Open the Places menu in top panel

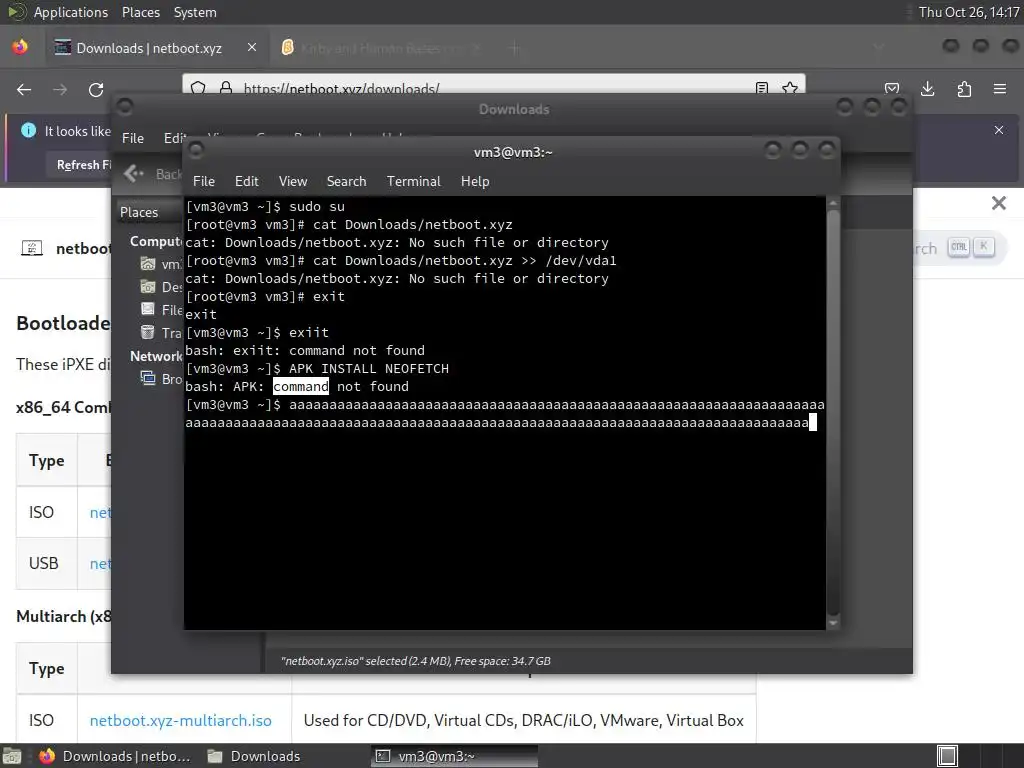pyautogui.click(x=140, y=12)
